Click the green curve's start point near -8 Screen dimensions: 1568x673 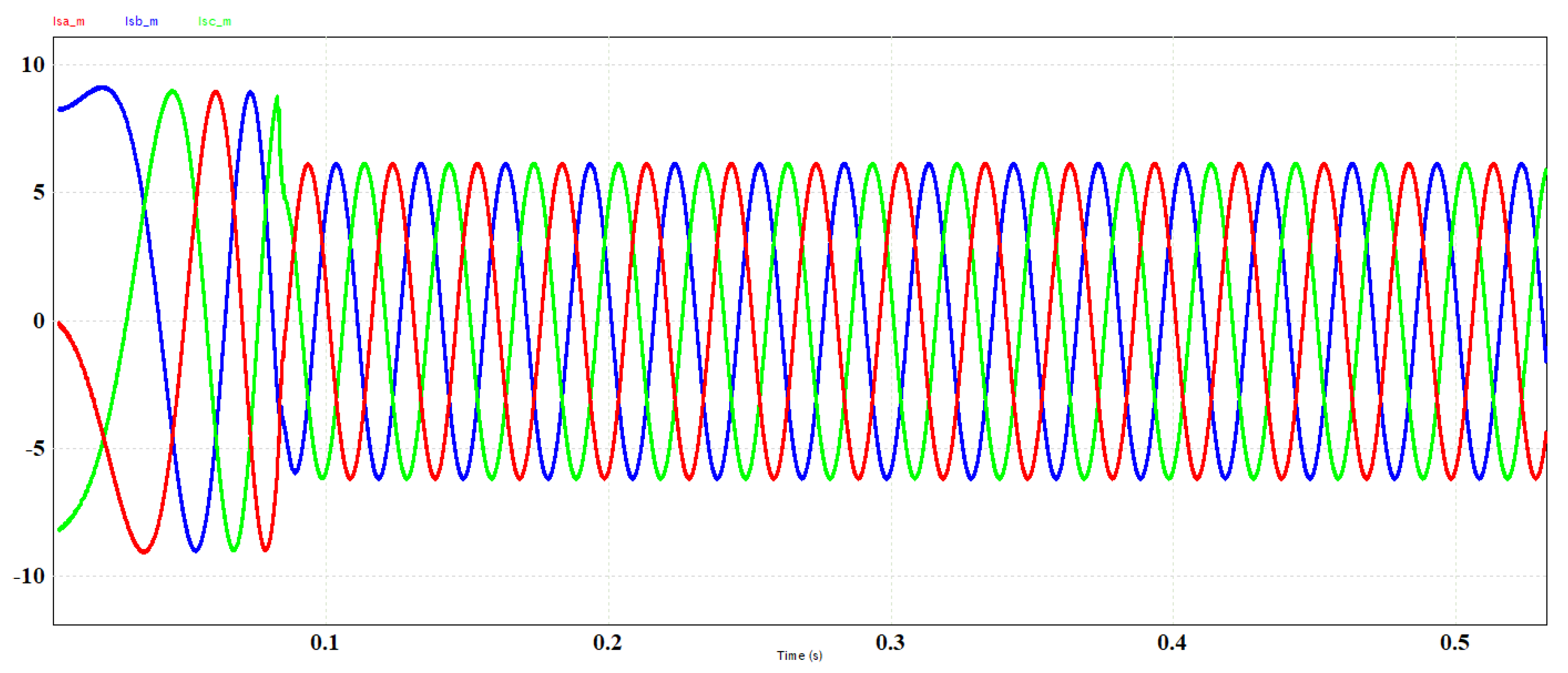tap(59, 529)
